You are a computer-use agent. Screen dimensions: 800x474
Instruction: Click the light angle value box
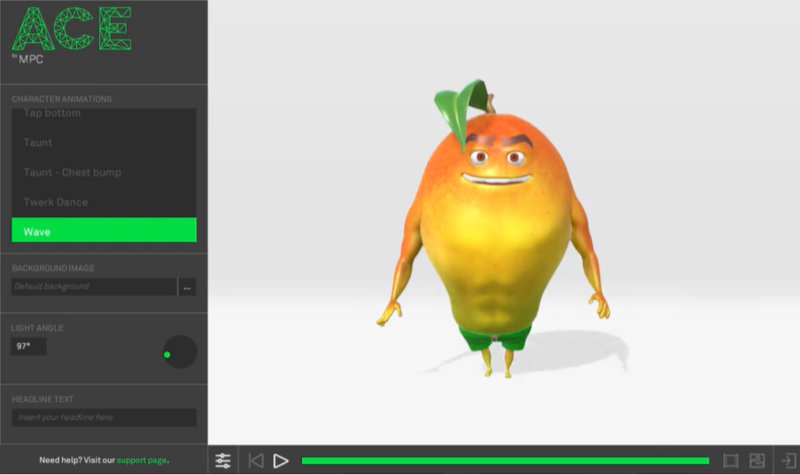tap(28, 346)
